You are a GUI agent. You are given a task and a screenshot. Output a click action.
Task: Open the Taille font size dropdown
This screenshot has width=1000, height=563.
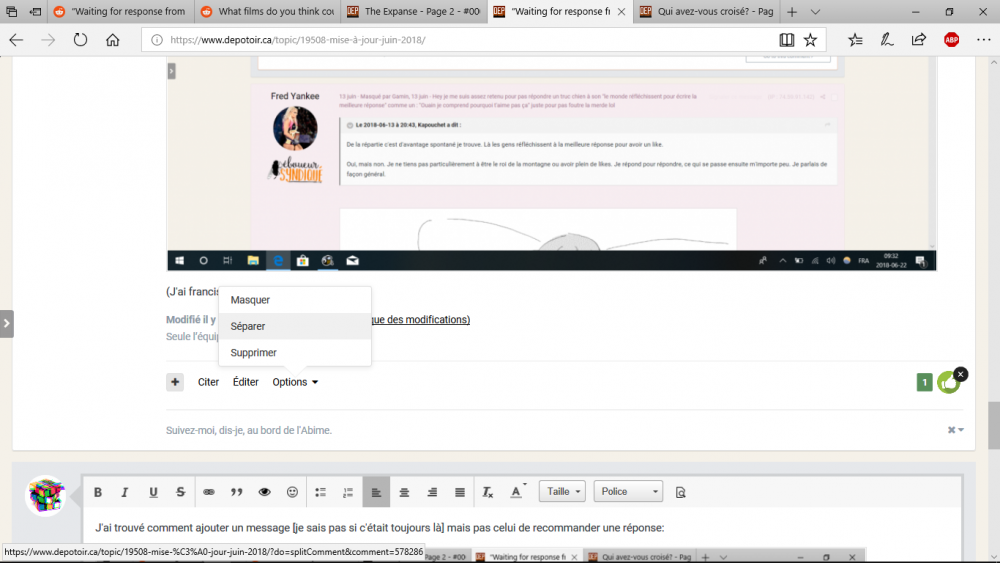(562, 492)
